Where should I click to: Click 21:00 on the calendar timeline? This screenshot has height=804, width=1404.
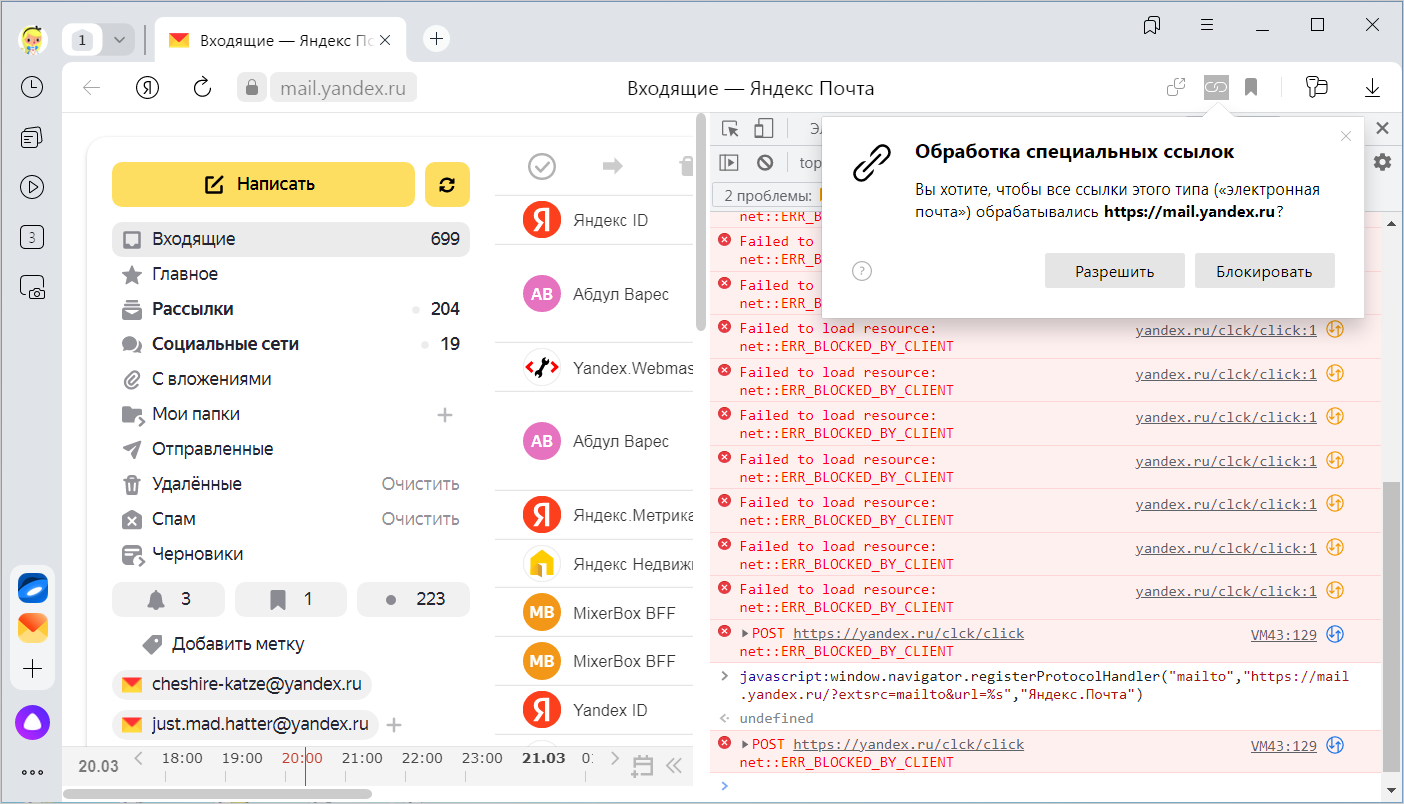click(x=362, y=759)
